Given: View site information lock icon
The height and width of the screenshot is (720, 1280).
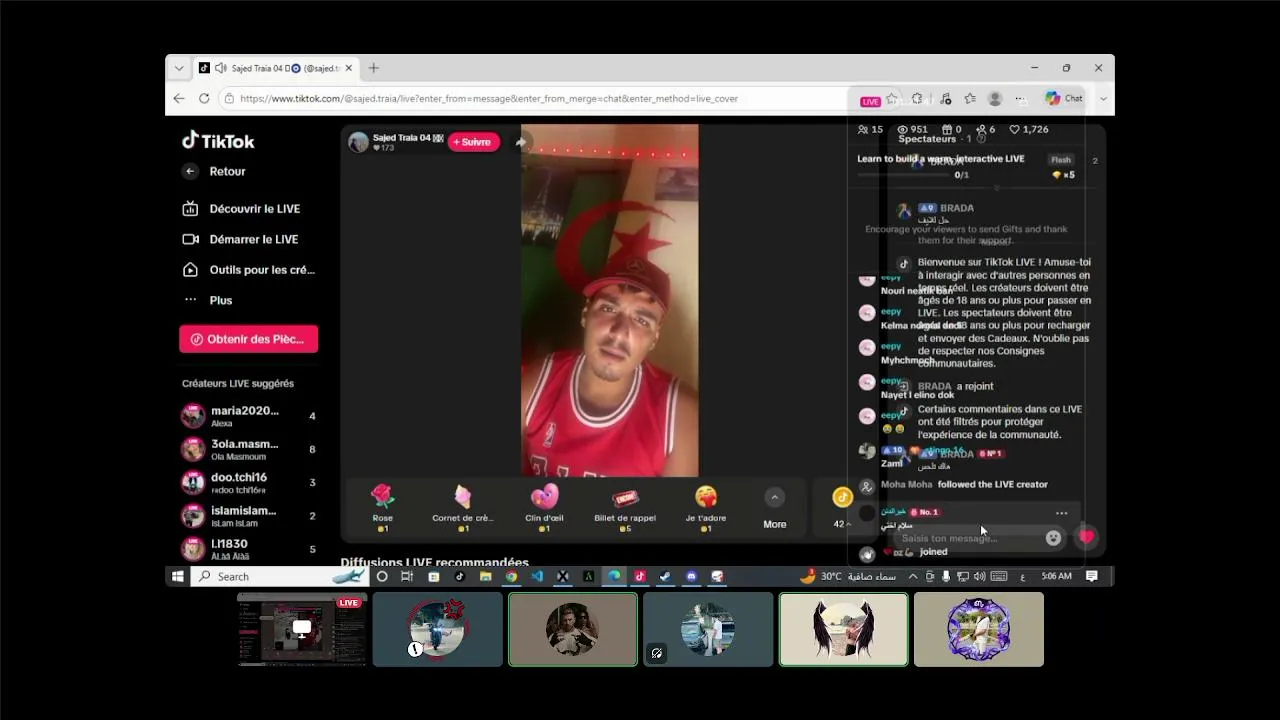Looking at the screenshot, I should (229, 98).
